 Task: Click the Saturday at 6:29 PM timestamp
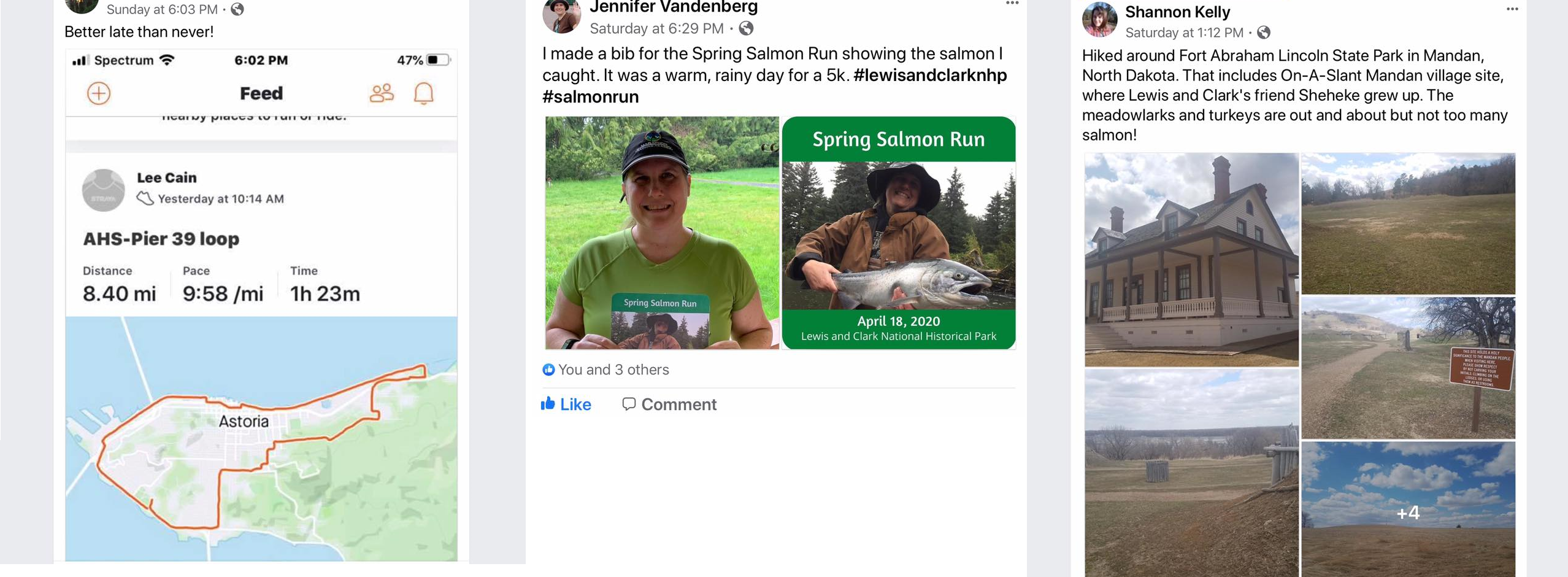(x=656, y=29)
